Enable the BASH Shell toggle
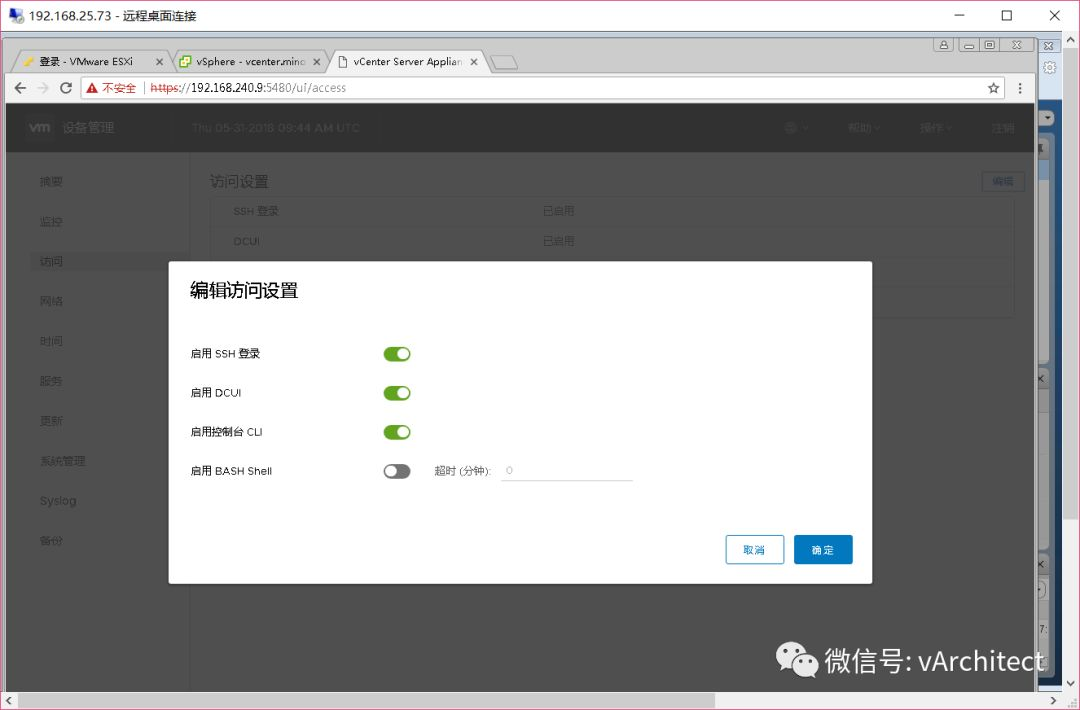The height and width of the screenshot is (710, 1080). (x=397, y=472)
